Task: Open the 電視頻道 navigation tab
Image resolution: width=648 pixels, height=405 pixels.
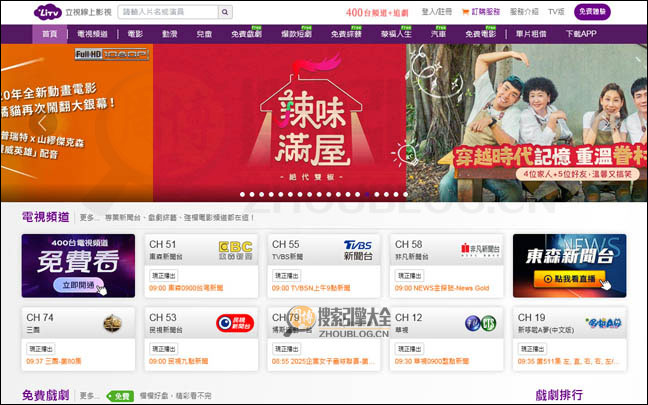Action: click(x=92, y=34)
